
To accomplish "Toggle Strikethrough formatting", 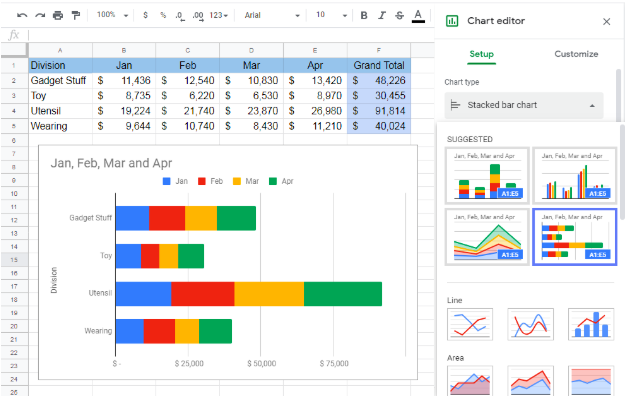I will pyautogui.click(x=399, y=15).
